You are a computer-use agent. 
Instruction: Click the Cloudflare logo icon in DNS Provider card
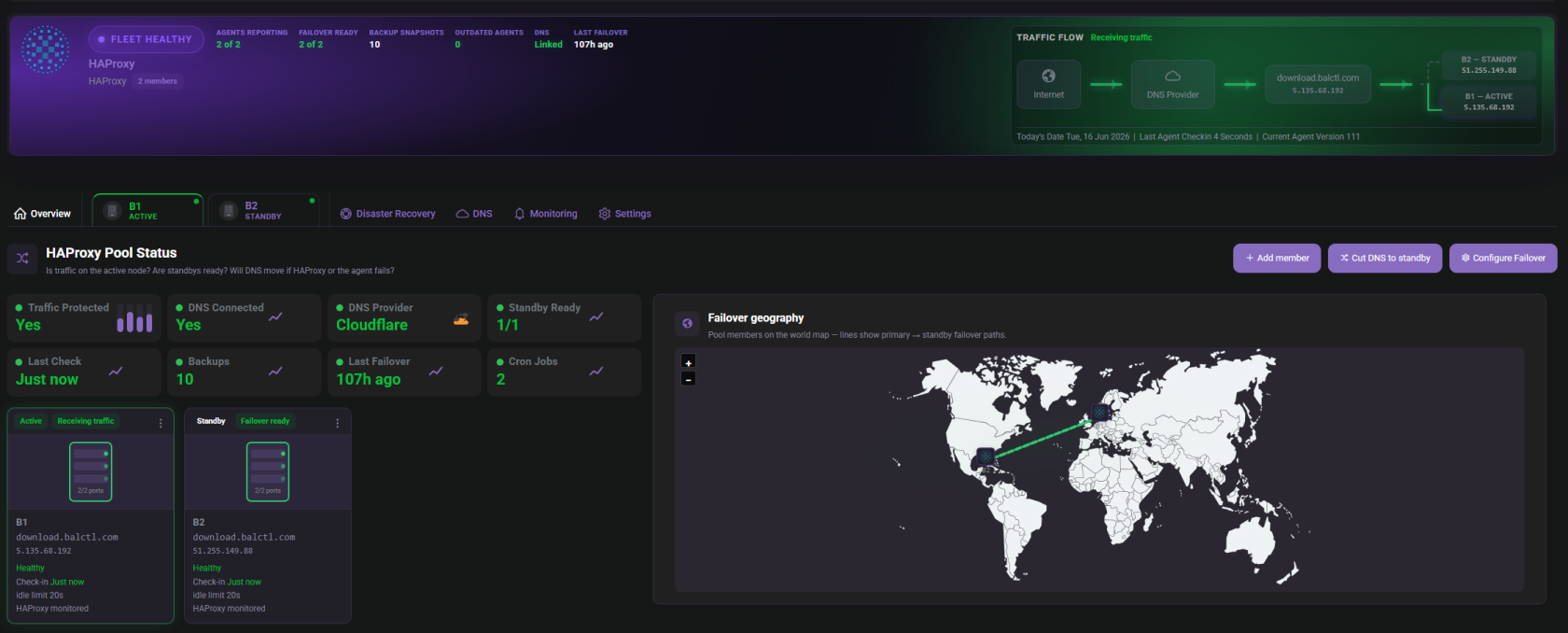(461, 319)
